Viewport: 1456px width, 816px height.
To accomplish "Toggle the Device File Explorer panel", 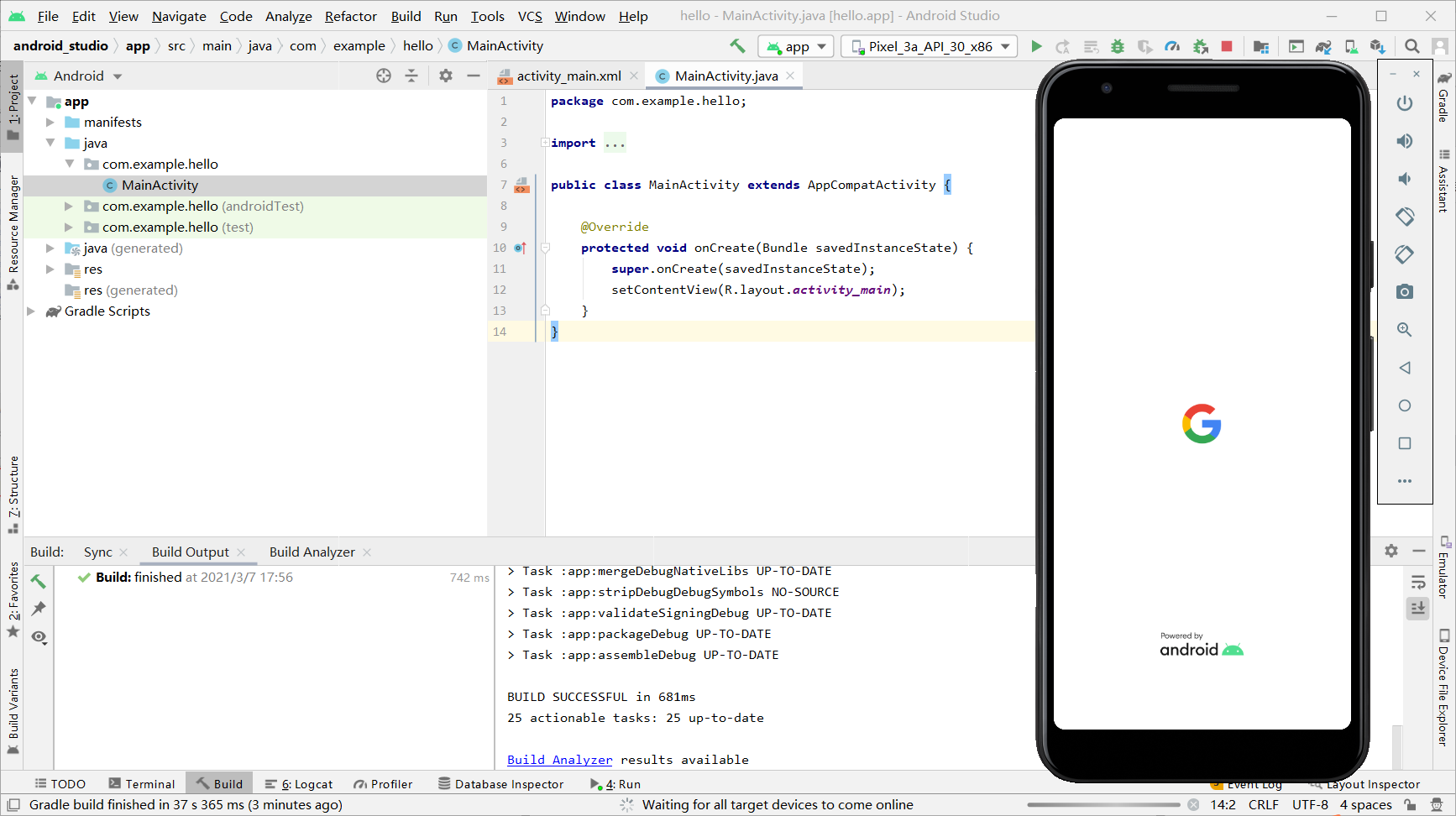I will [1443, 687].
